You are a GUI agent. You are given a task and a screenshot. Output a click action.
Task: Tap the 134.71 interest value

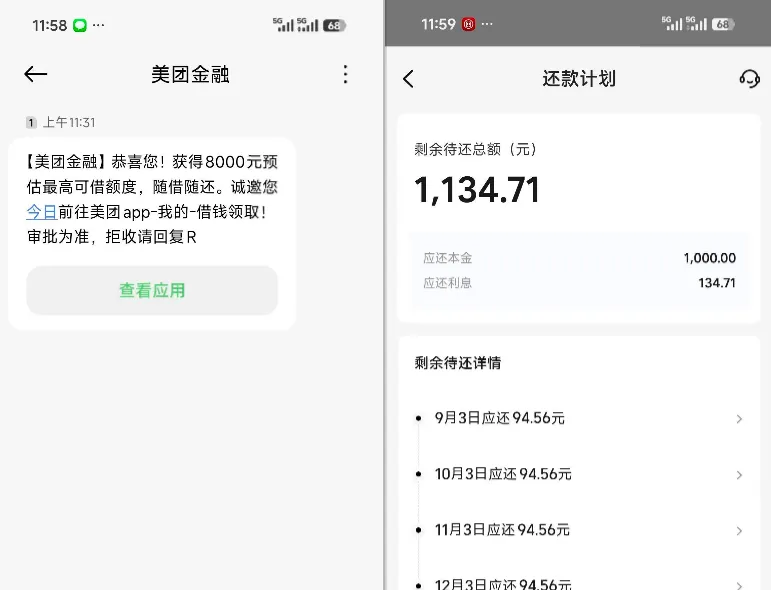[x=717, y=283]
